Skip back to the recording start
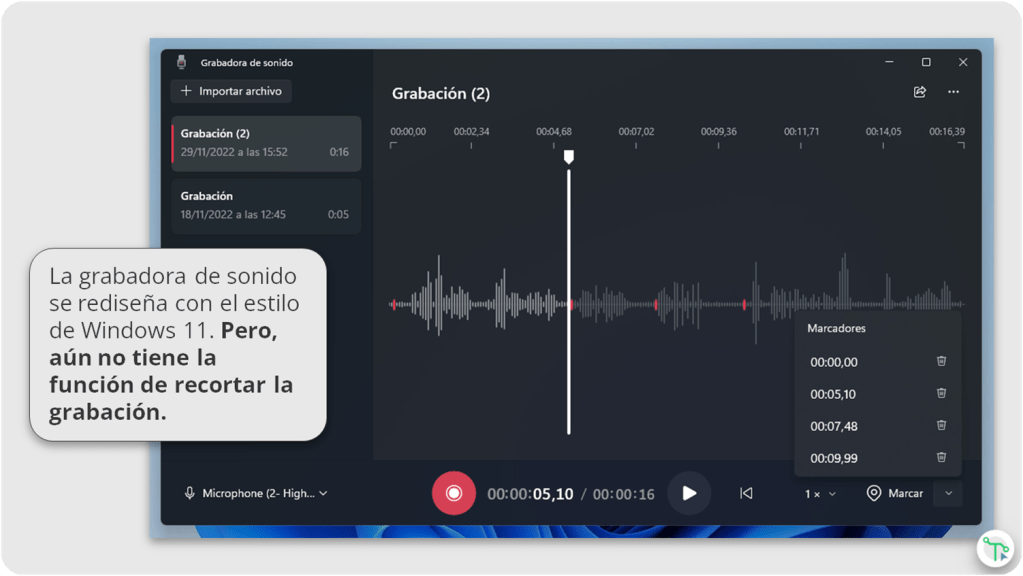 [x=746, y=493]
